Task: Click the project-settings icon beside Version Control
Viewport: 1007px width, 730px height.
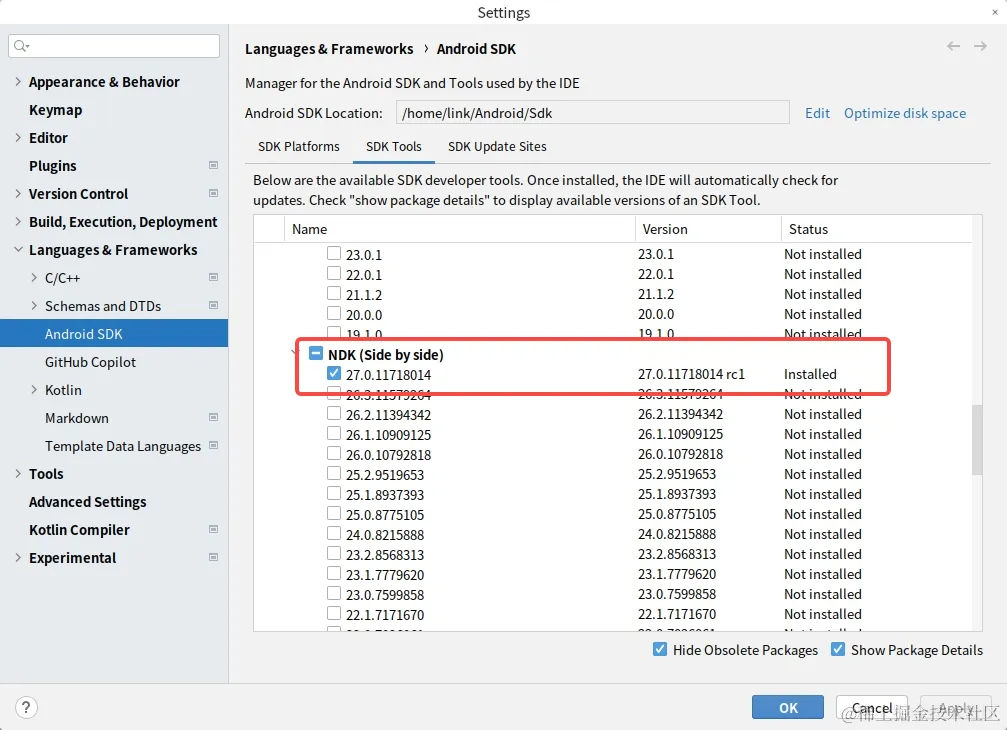Action: click(213, 194)
